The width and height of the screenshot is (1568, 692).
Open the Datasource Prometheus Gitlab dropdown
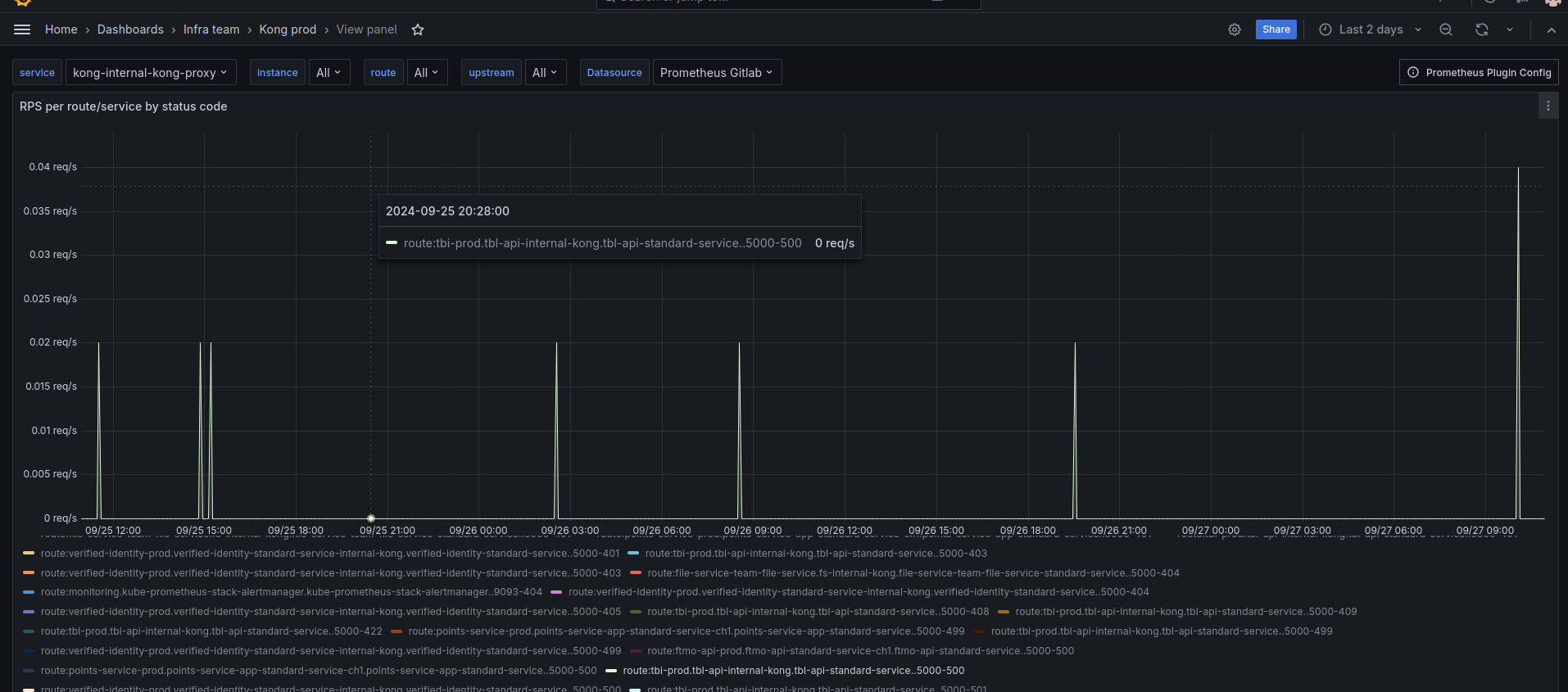click(717, 73)
